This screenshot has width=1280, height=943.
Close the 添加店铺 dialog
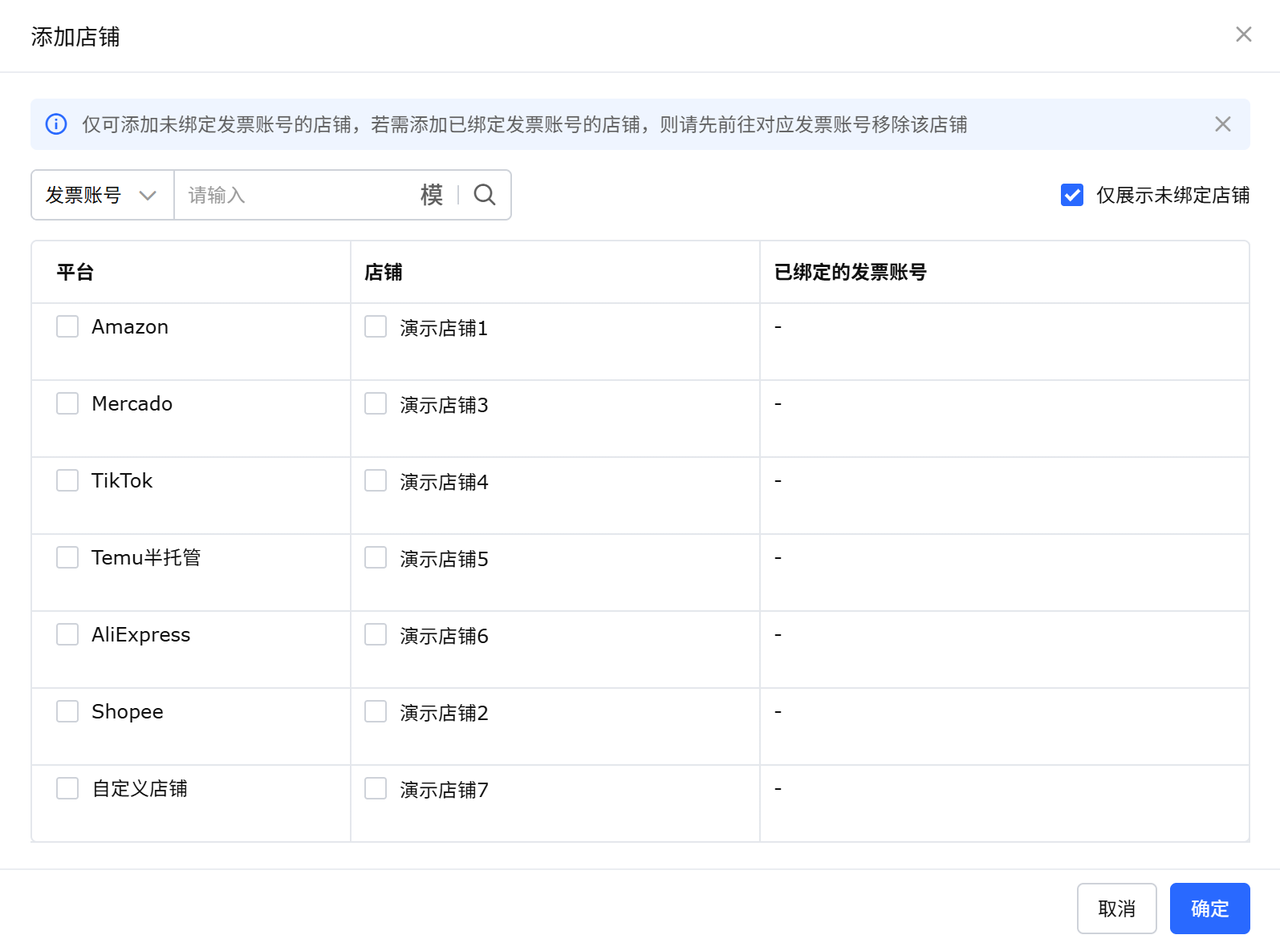[1244, 35]
